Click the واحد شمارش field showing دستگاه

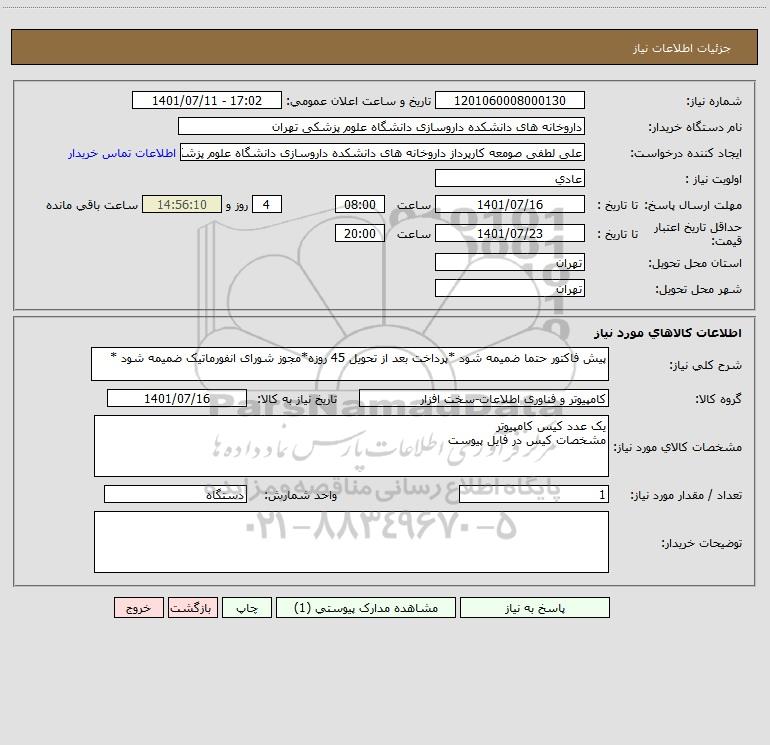point(175,495)
